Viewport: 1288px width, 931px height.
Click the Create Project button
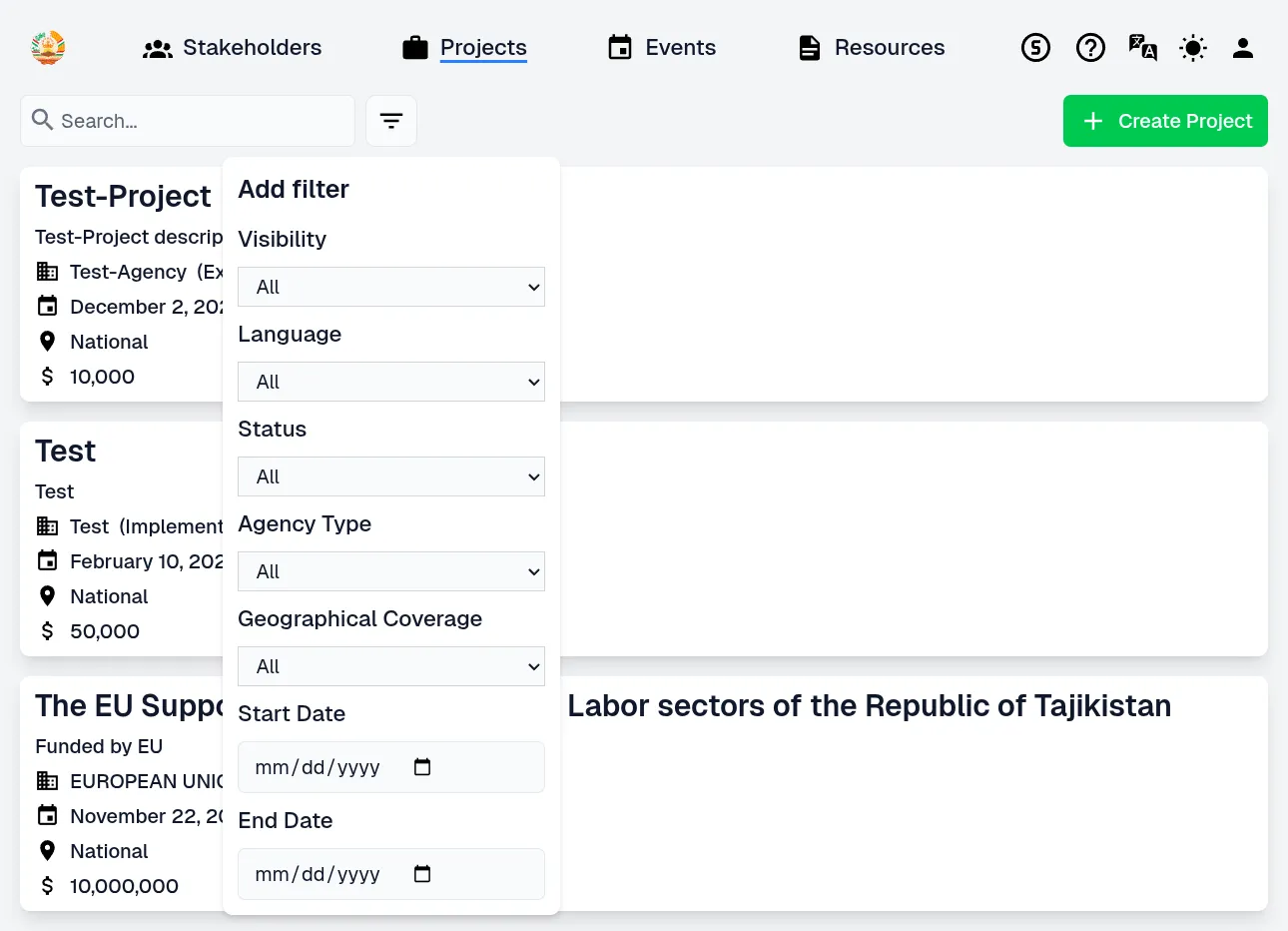[1165, 121]
